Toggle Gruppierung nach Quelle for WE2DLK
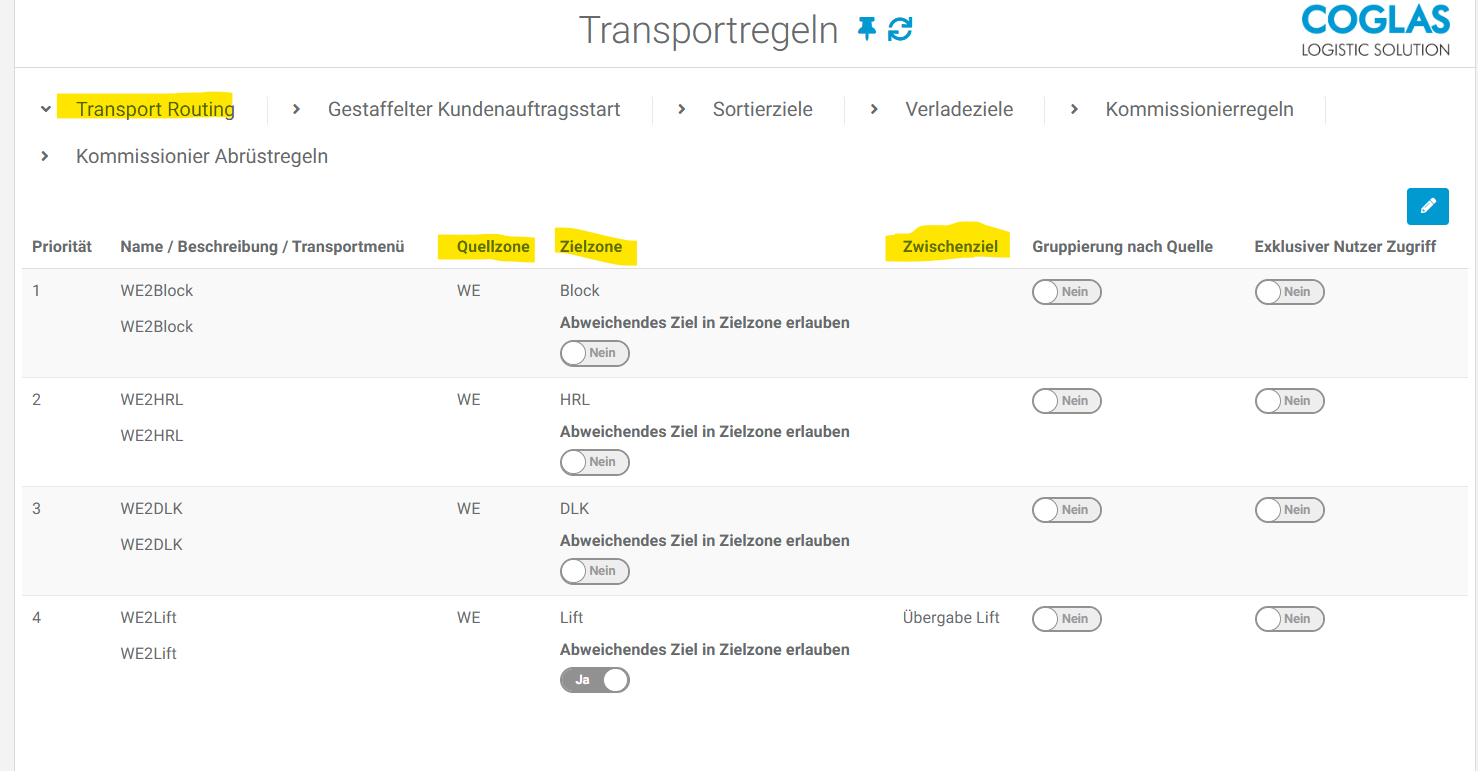1478x771 pixels. tap(1067, 510)
